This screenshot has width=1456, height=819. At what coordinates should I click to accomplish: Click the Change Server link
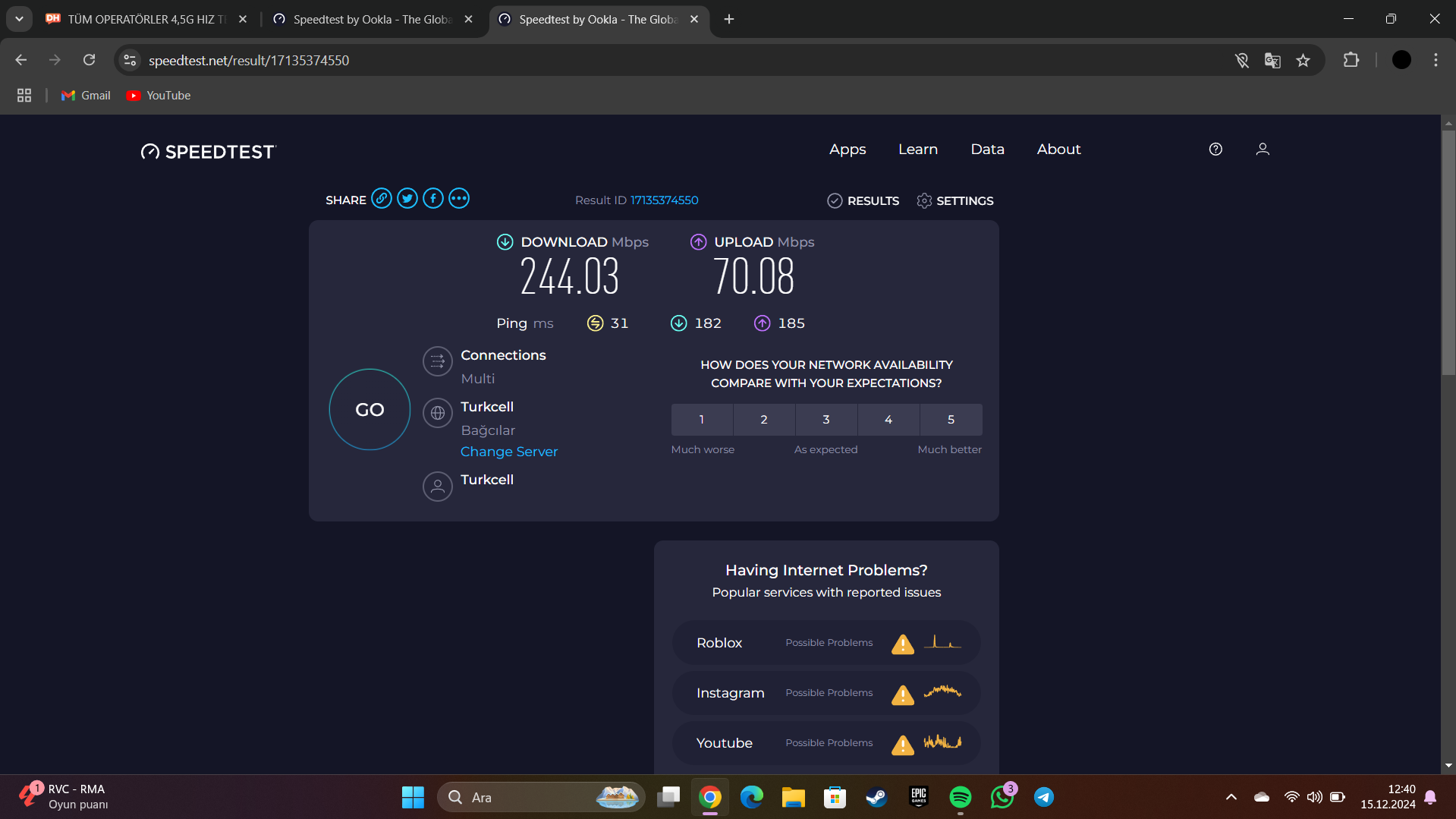click(x=509, y=452)
